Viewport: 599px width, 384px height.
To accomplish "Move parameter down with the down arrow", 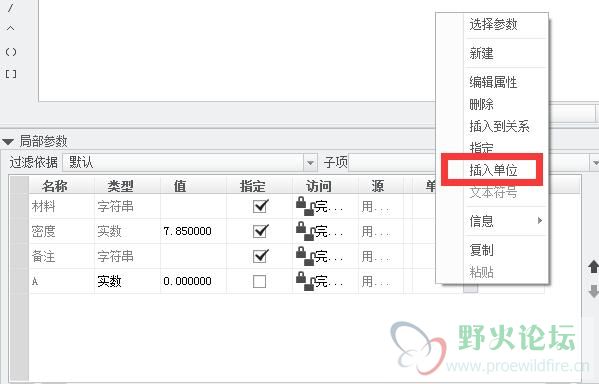I will pyautogui.click(x=593, y=292).
